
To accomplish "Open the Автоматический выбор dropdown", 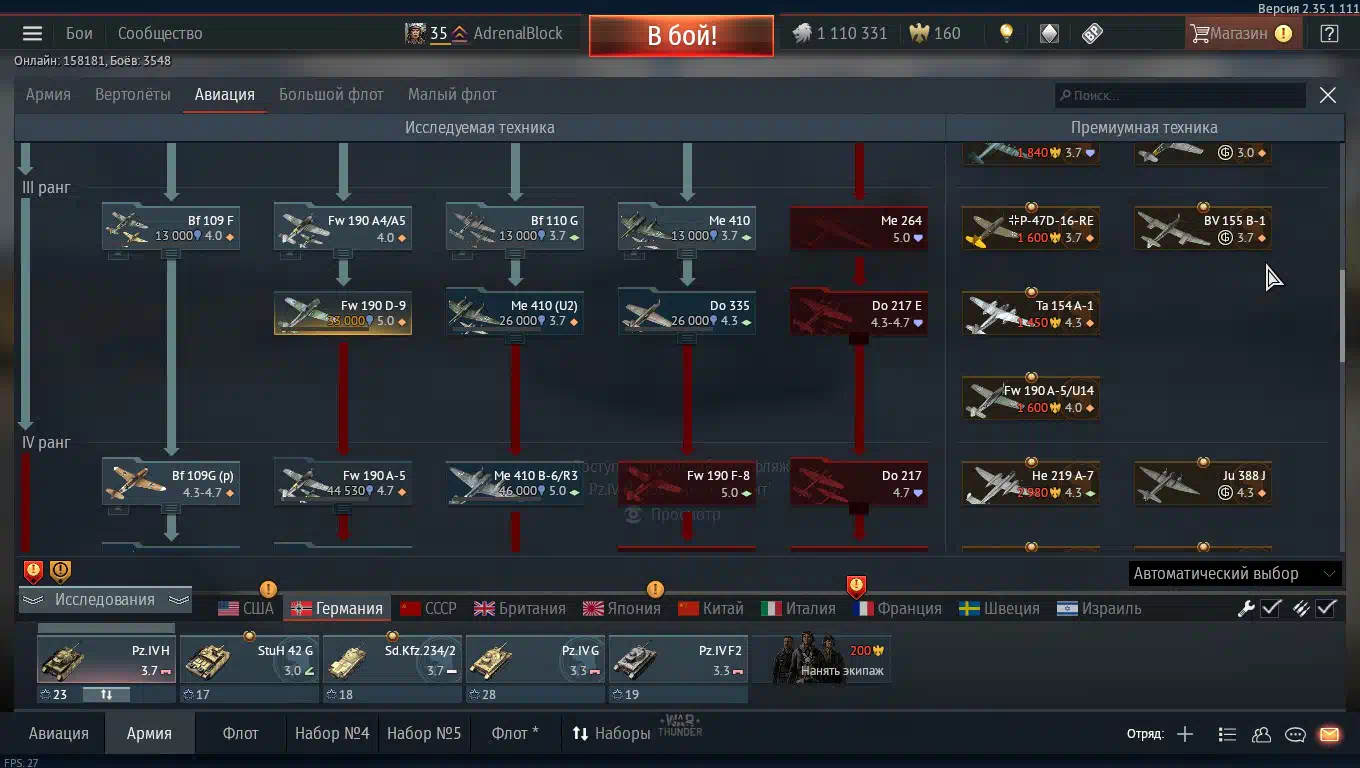I will click(1234, 573).
